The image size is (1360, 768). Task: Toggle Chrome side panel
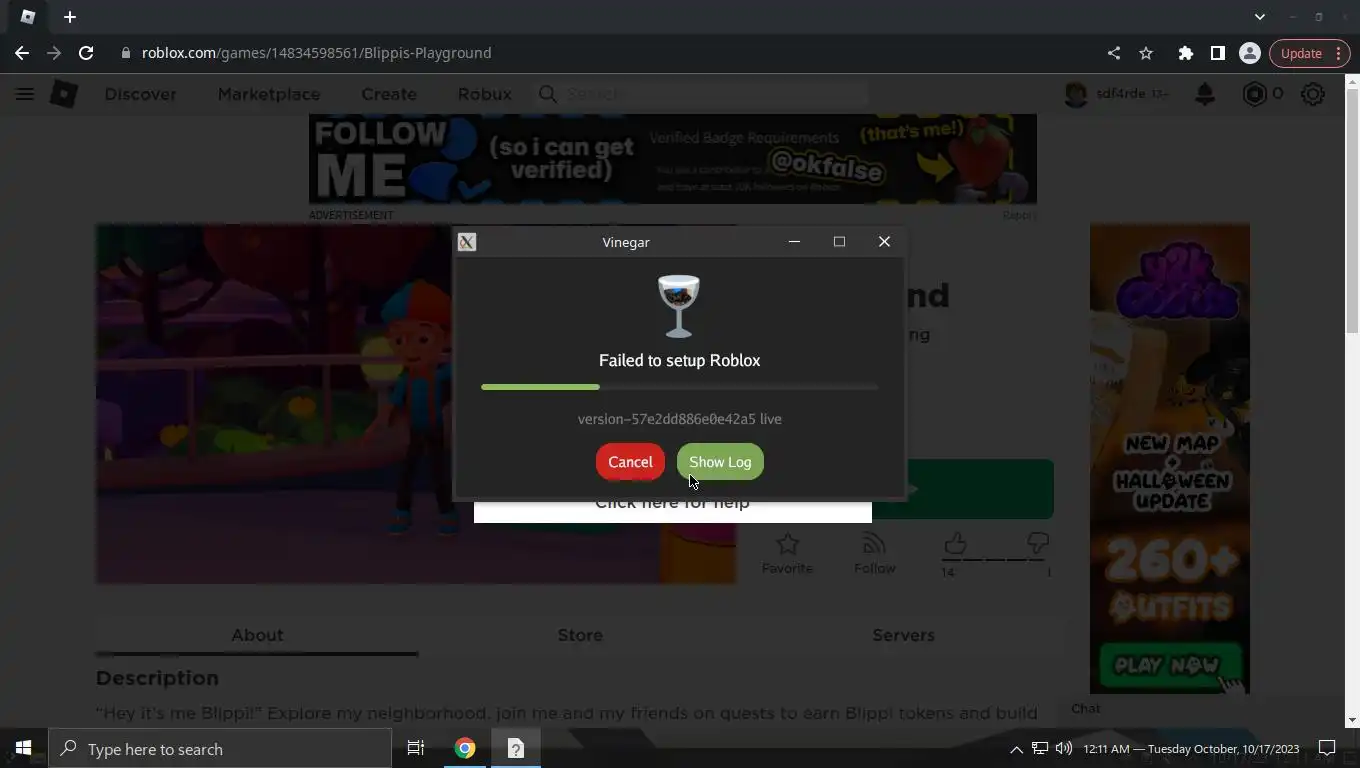pos(1217,53)
